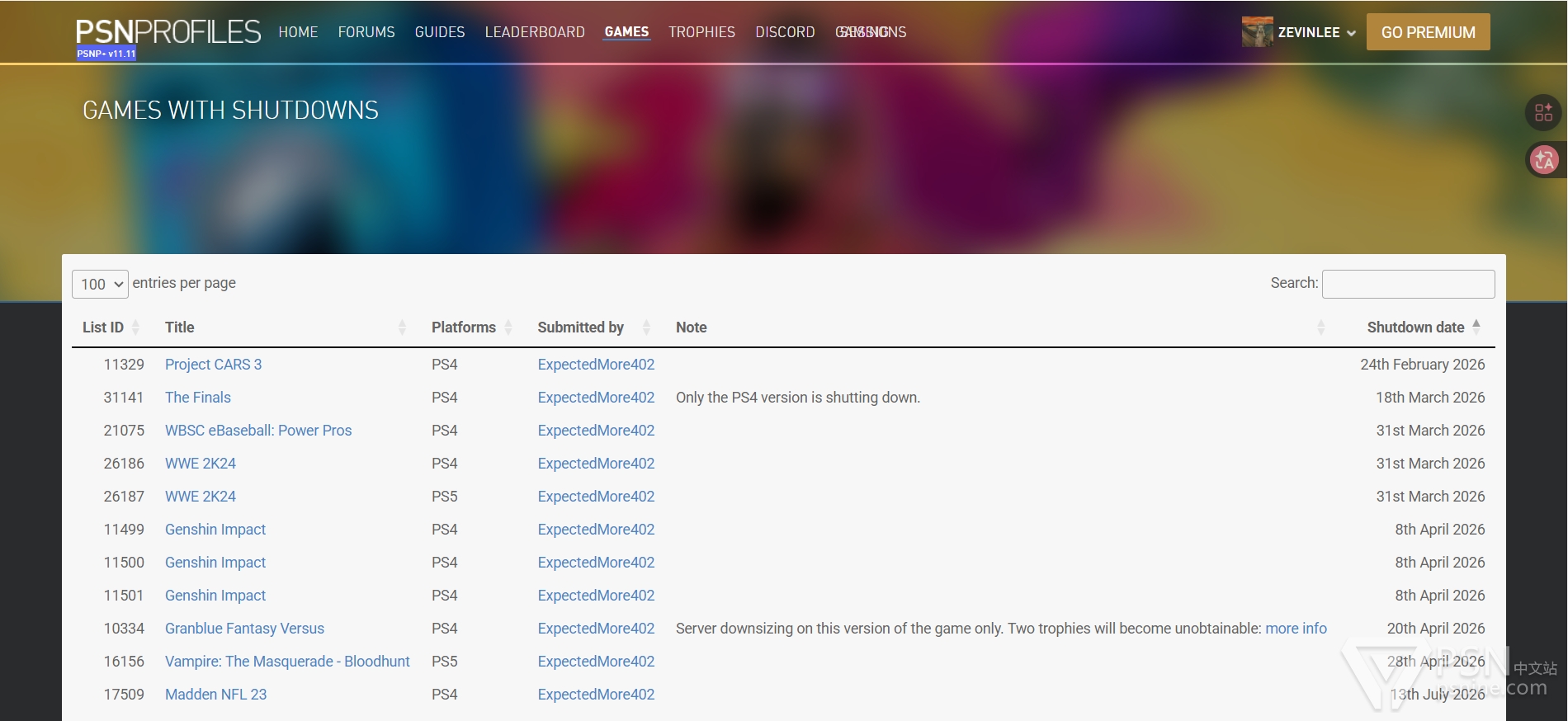Expand the ZEVINLEE account menu chevron

pos(1351,33)
